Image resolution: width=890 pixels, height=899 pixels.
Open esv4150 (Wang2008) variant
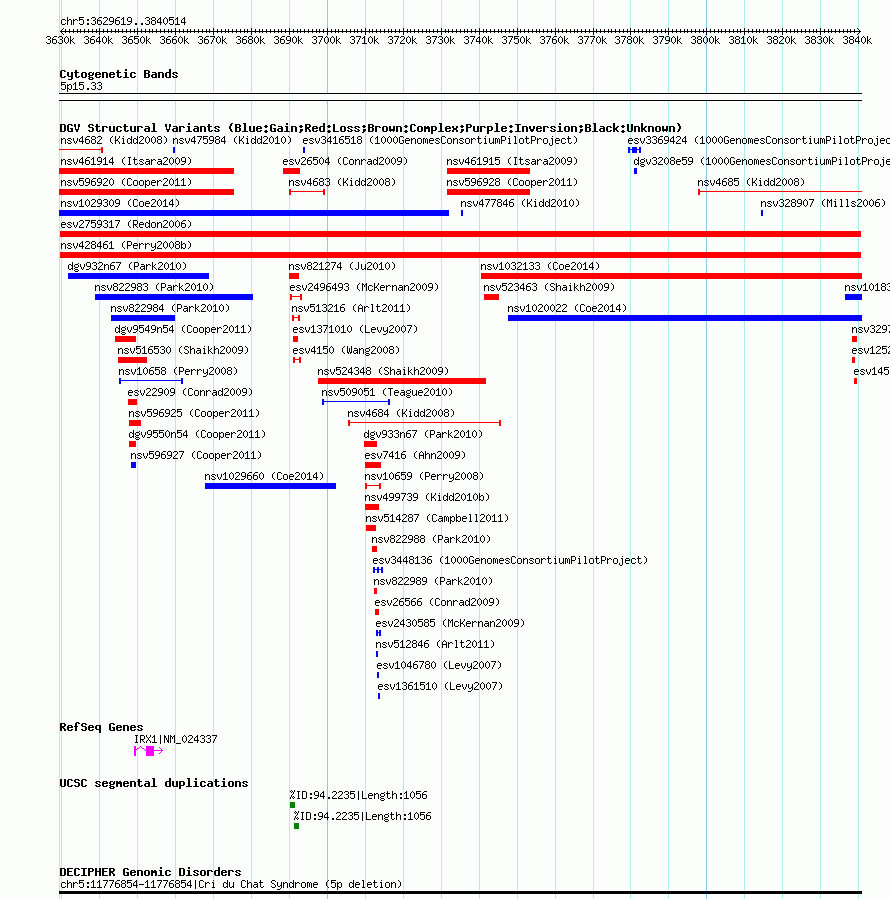coord(346,350)
